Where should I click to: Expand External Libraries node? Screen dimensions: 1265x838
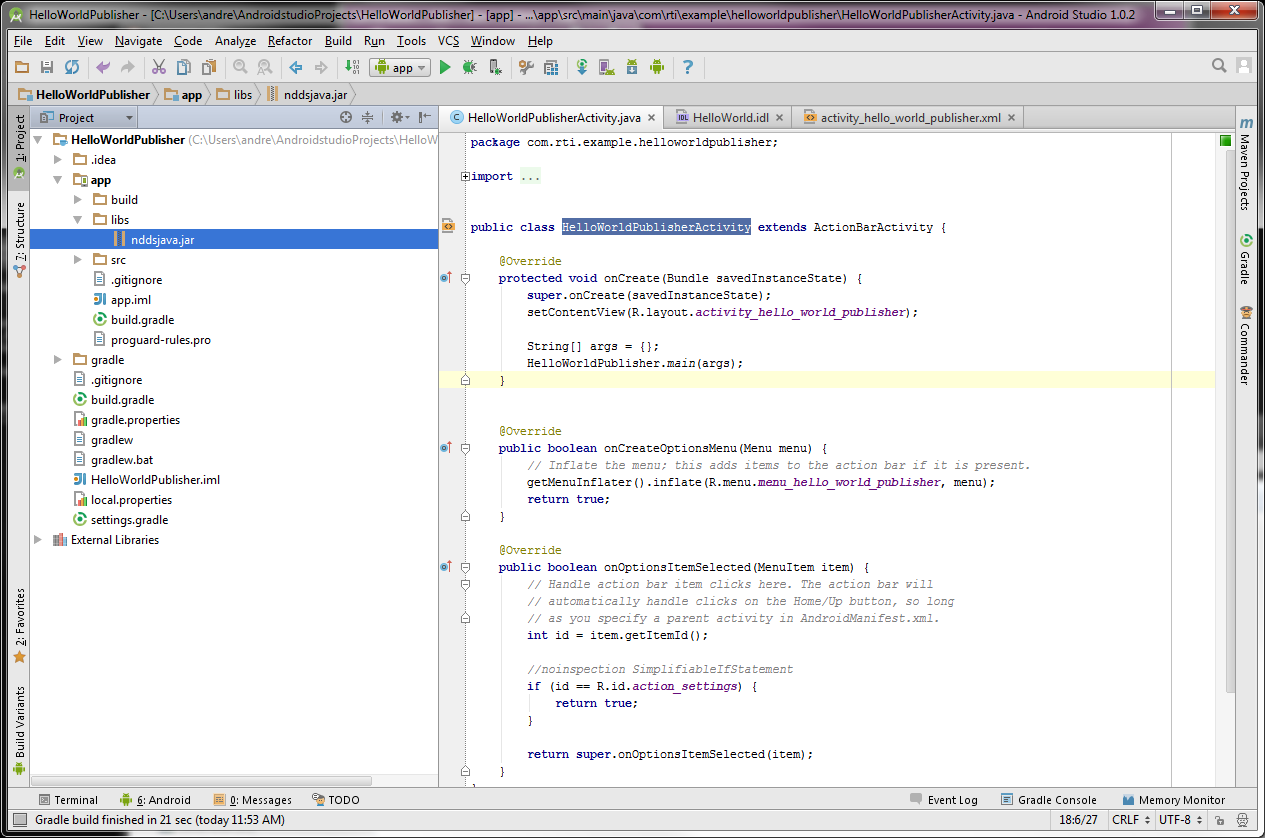coord(38,540)
